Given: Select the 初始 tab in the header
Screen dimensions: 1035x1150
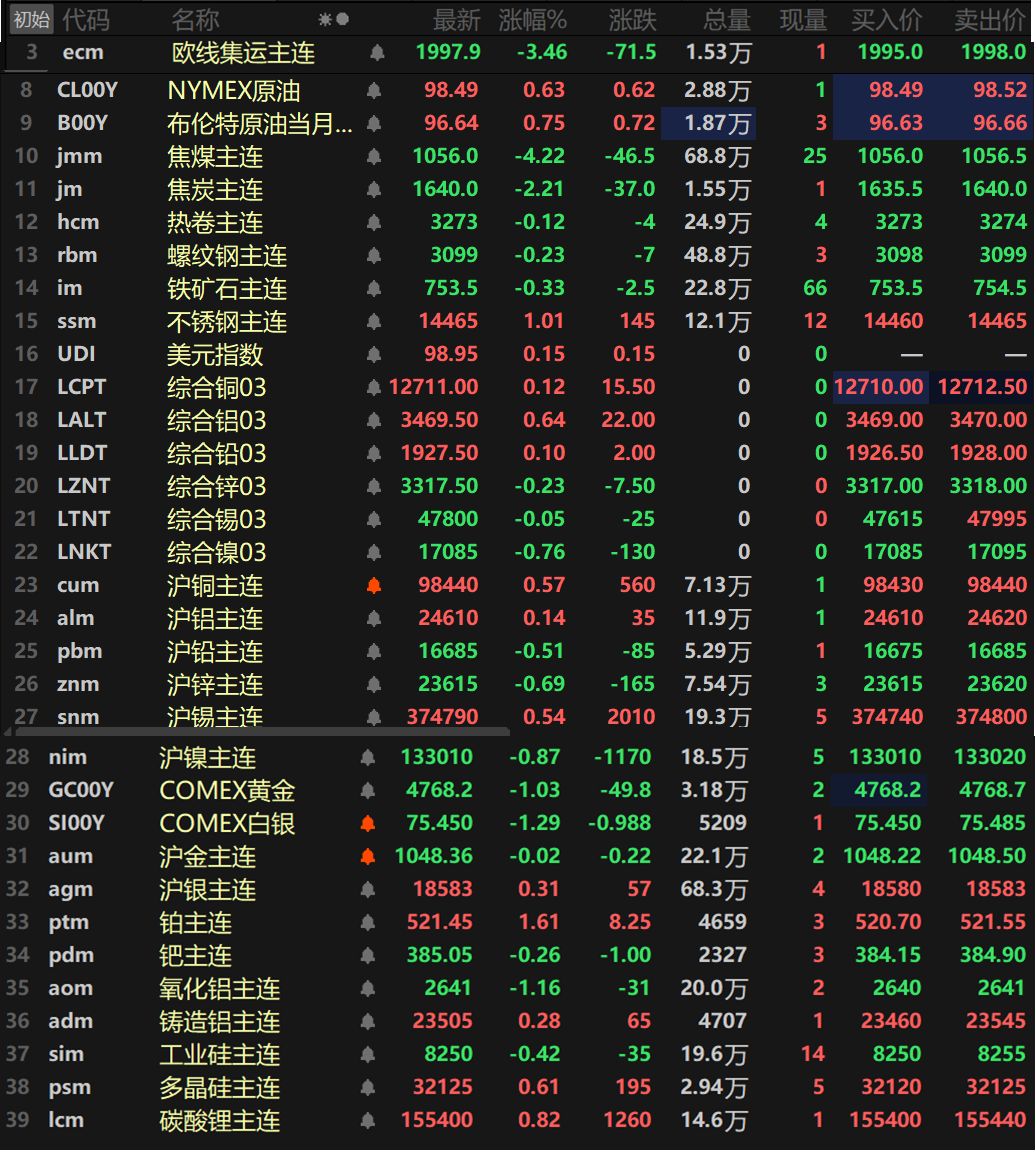Looking at the screenshot, I should click(x=30, y=19).
